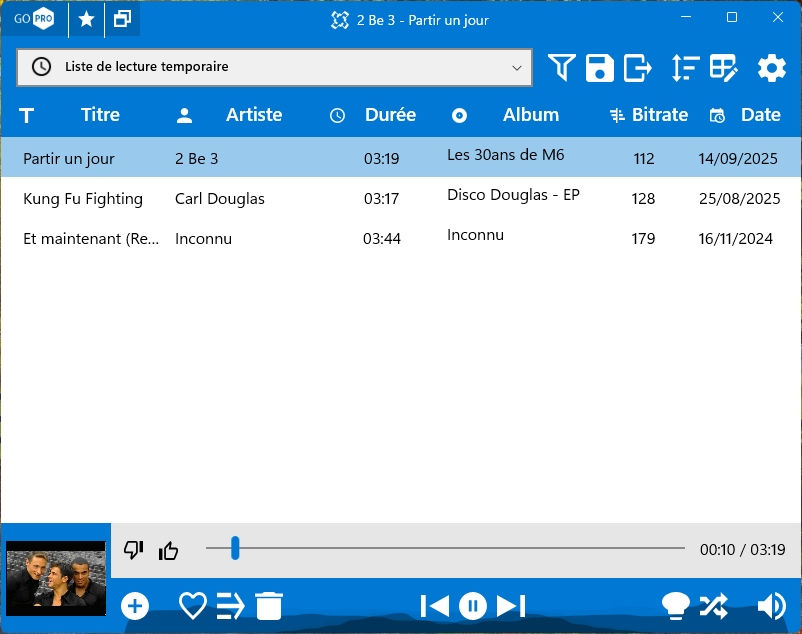Mark the track as favorite with the heart

coord(193,606)
